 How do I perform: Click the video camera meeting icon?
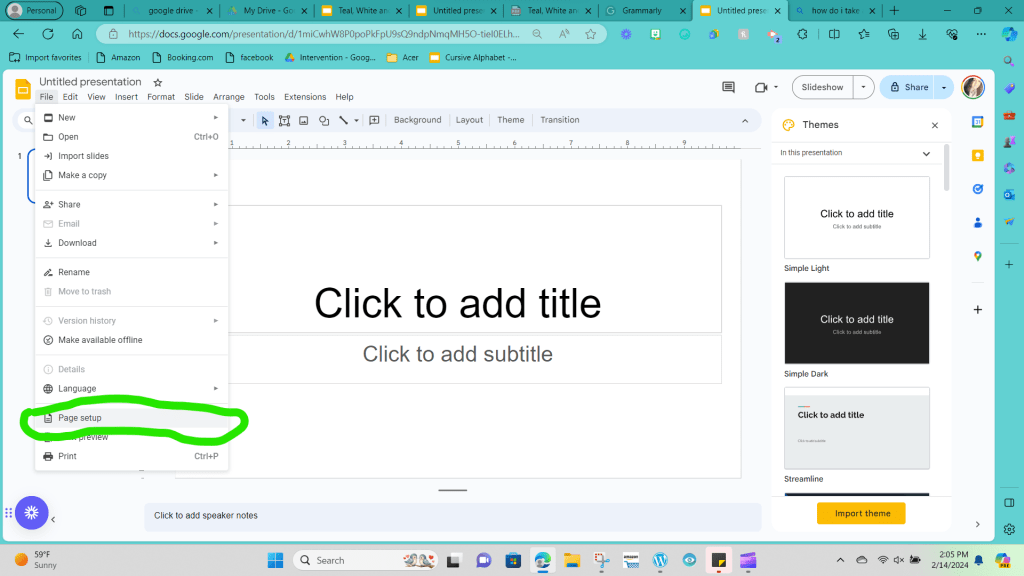[762, 88]
